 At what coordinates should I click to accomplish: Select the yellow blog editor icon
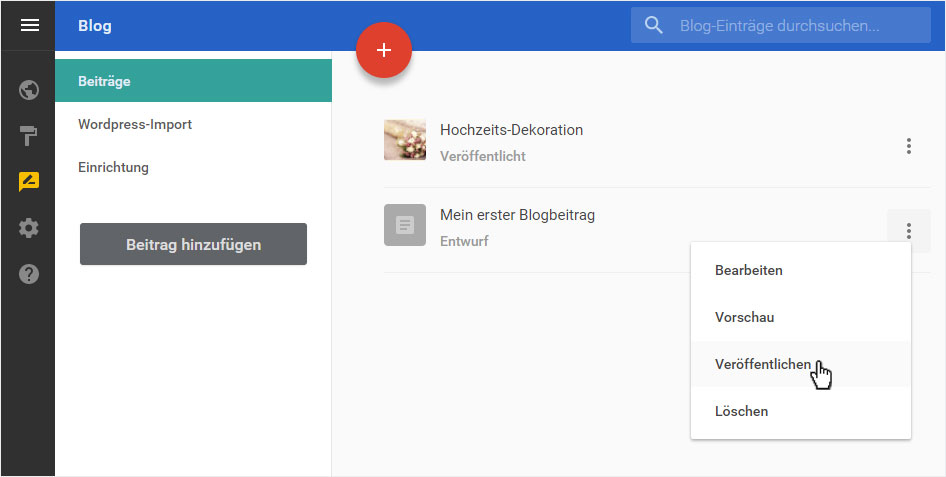tap(29, 182)
